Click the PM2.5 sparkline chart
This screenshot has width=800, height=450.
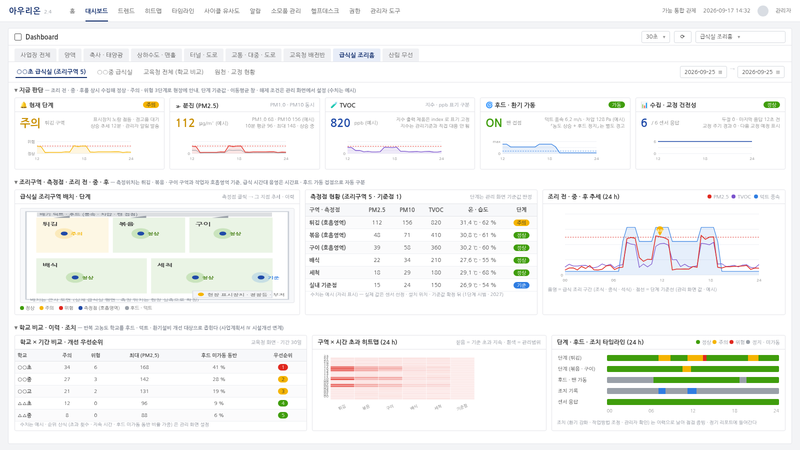[240, 149]
